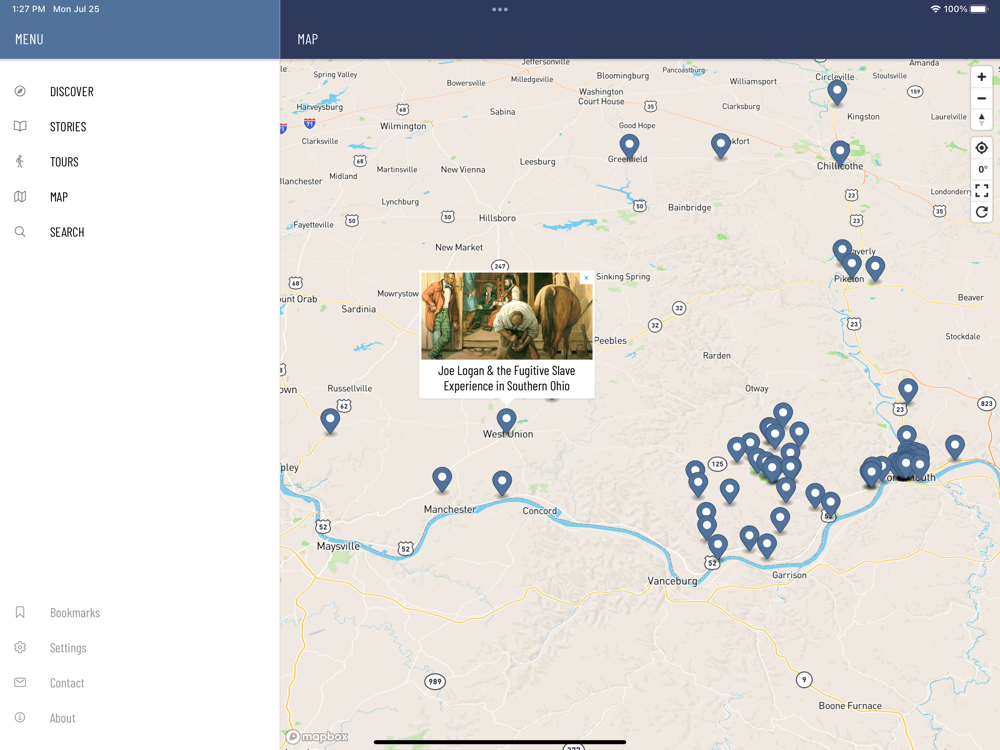Click the folded Map icon
Image resolution: width=1000 pixels, height=750 pixels.
[20, 196]
